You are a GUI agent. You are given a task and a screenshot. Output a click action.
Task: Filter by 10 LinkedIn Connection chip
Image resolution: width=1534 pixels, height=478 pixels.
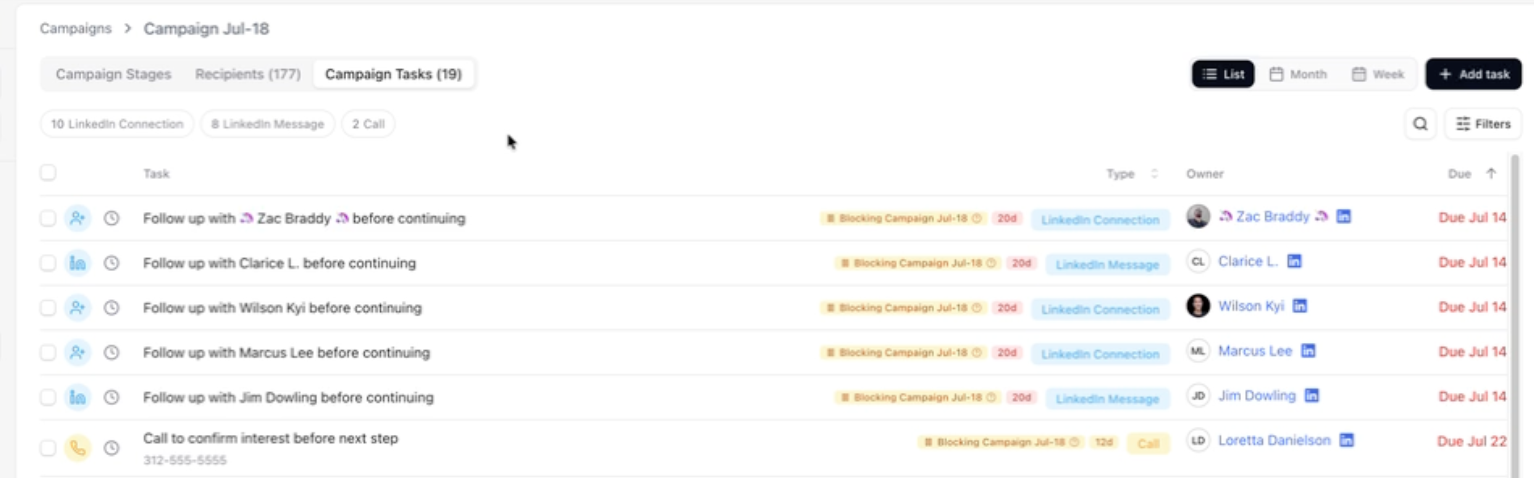click(x=117, y=124)
